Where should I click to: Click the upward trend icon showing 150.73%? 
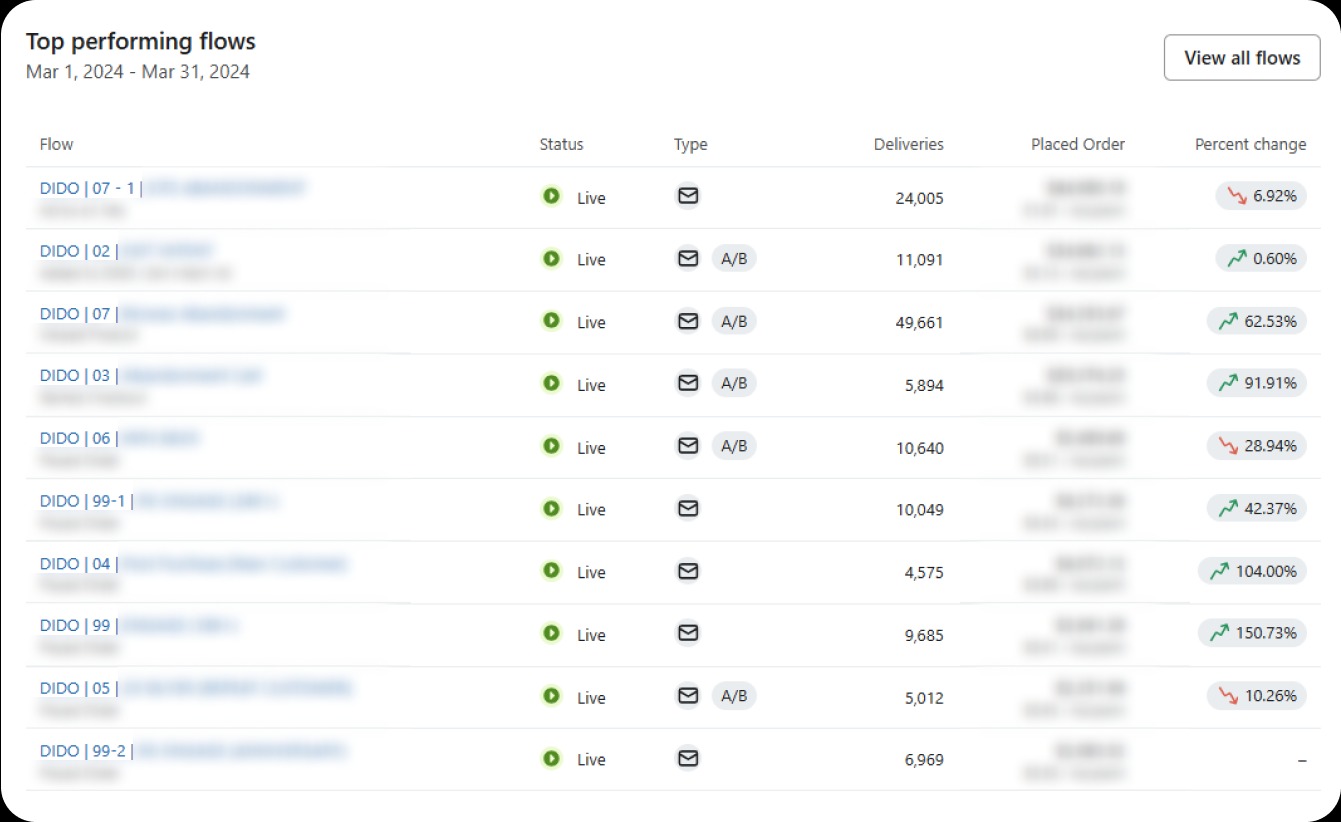(1219, 633)
